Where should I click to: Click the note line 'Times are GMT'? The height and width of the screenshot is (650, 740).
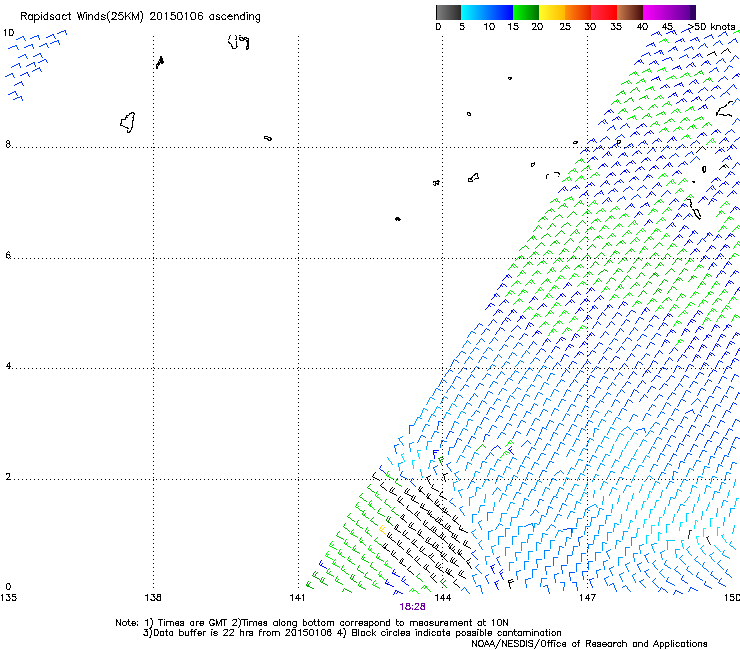tap(192, 623)
